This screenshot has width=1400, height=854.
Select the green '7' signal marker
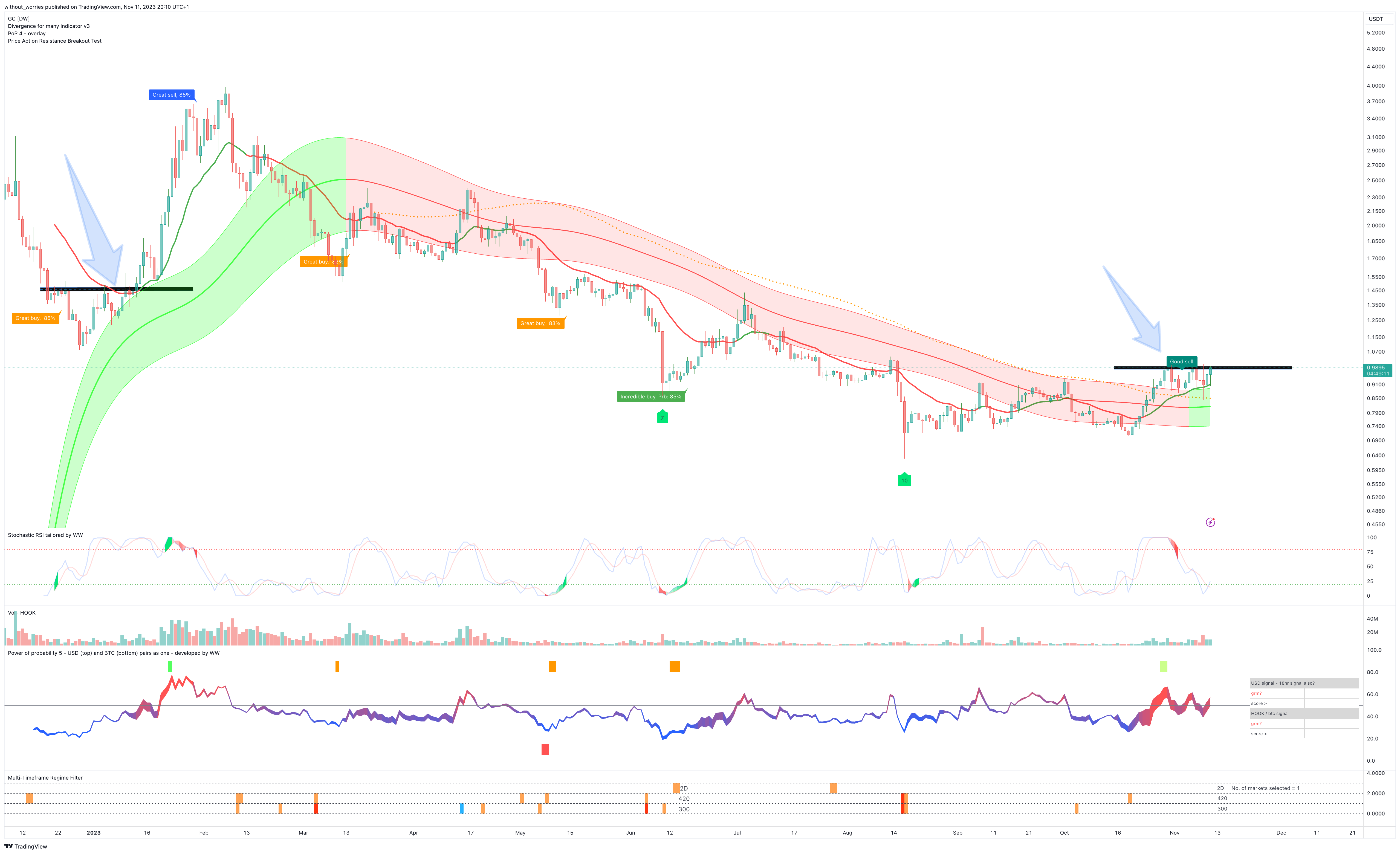[662, 417]
